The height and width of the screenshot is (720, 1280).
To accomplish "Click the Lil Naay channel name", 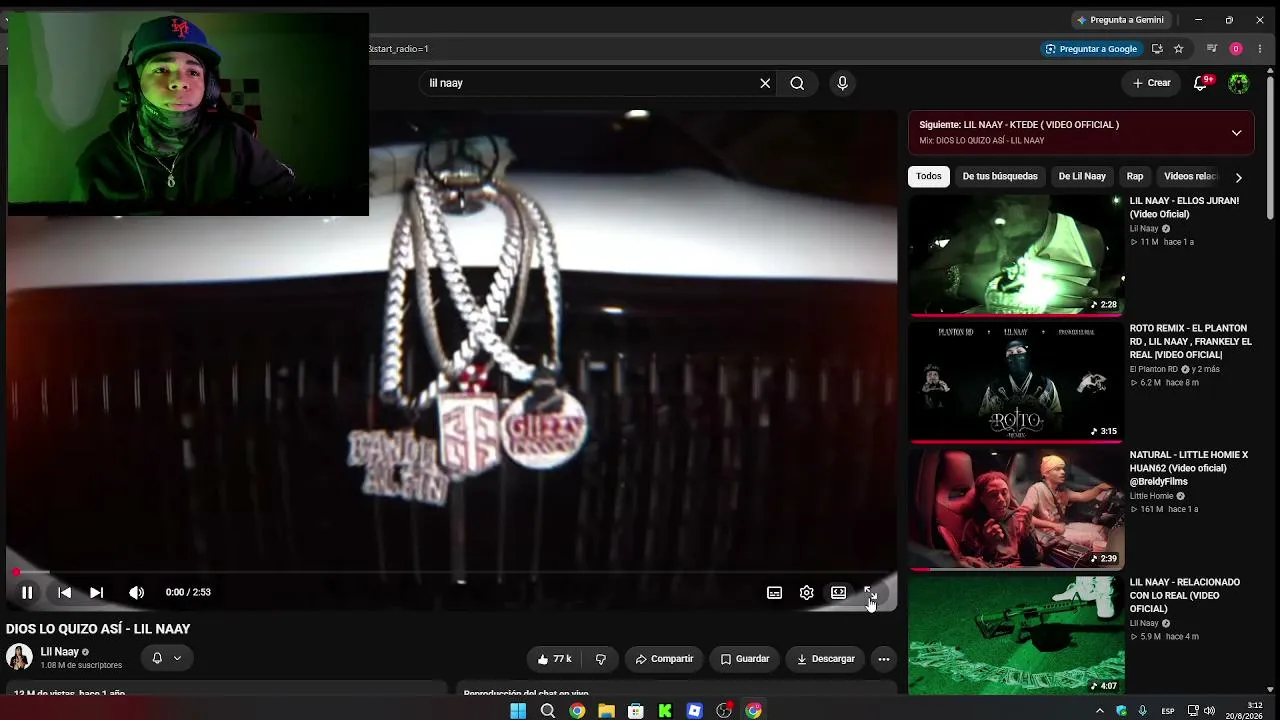I will 60,652.
